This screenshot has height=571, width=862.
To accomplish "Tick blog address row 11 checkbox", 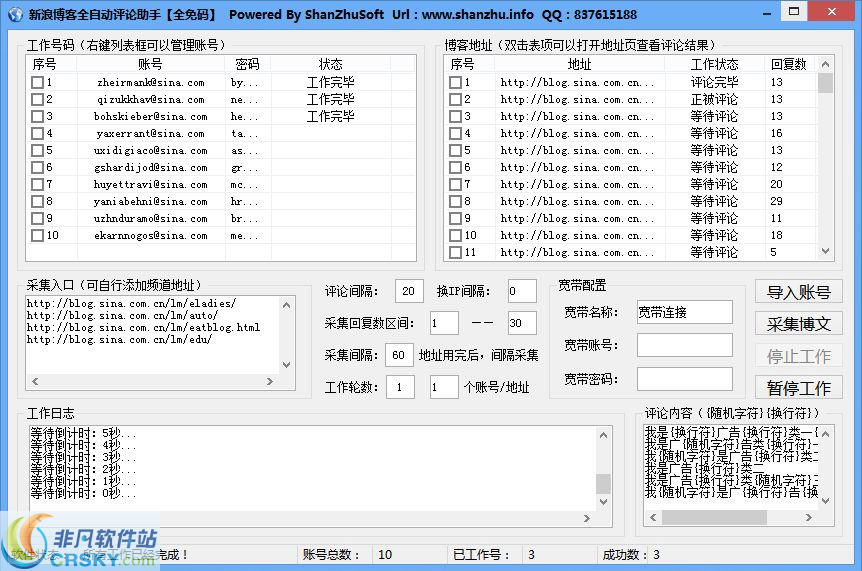I will tap(455, 252).
